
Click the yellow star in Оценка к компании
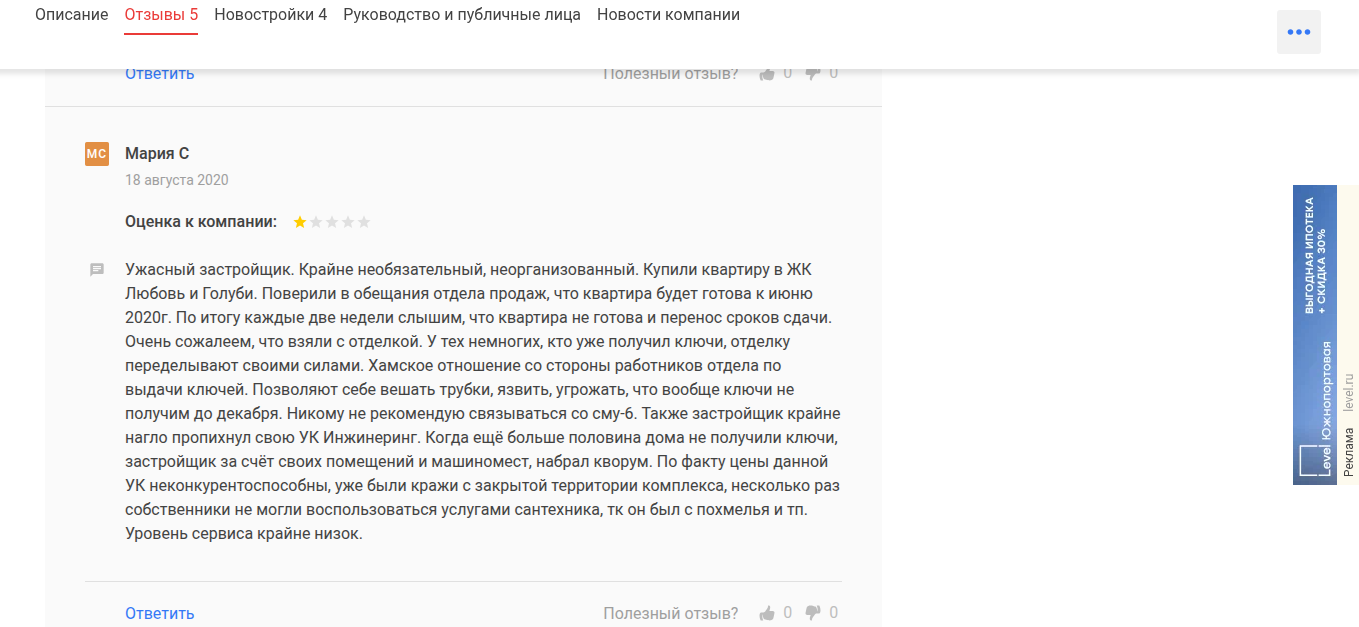(x=299, y=221)
